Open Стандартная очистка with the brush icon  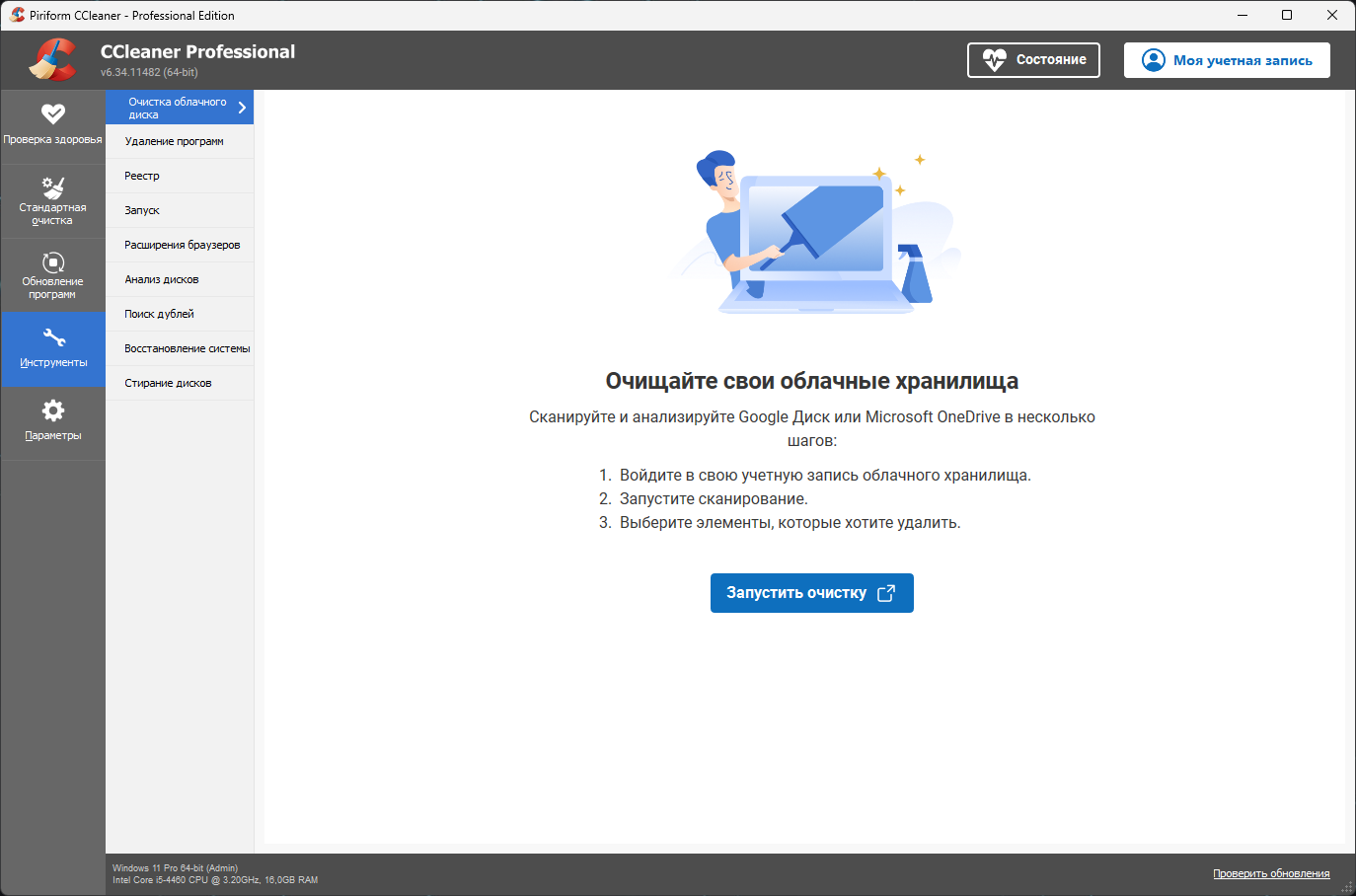click(x=53, y=187)
